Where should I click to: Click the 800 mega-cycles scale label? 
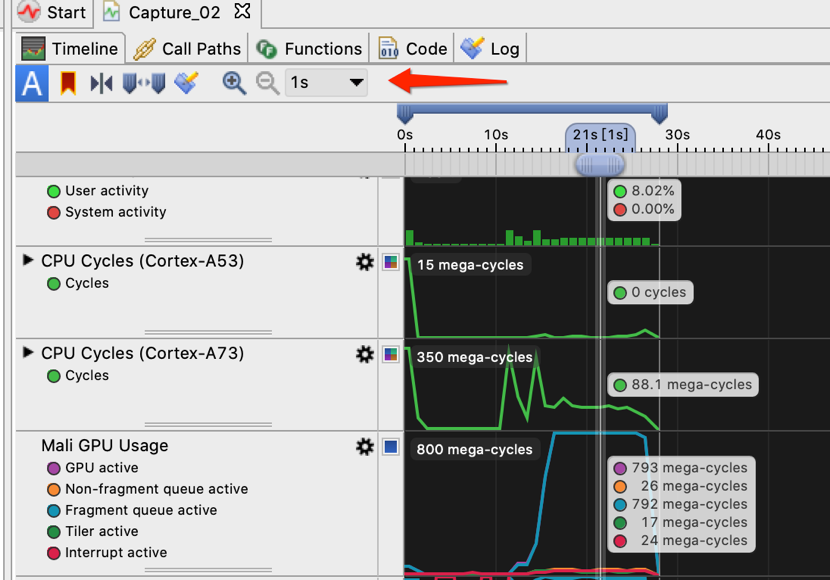pyautogui.click(x=474, y=449)
